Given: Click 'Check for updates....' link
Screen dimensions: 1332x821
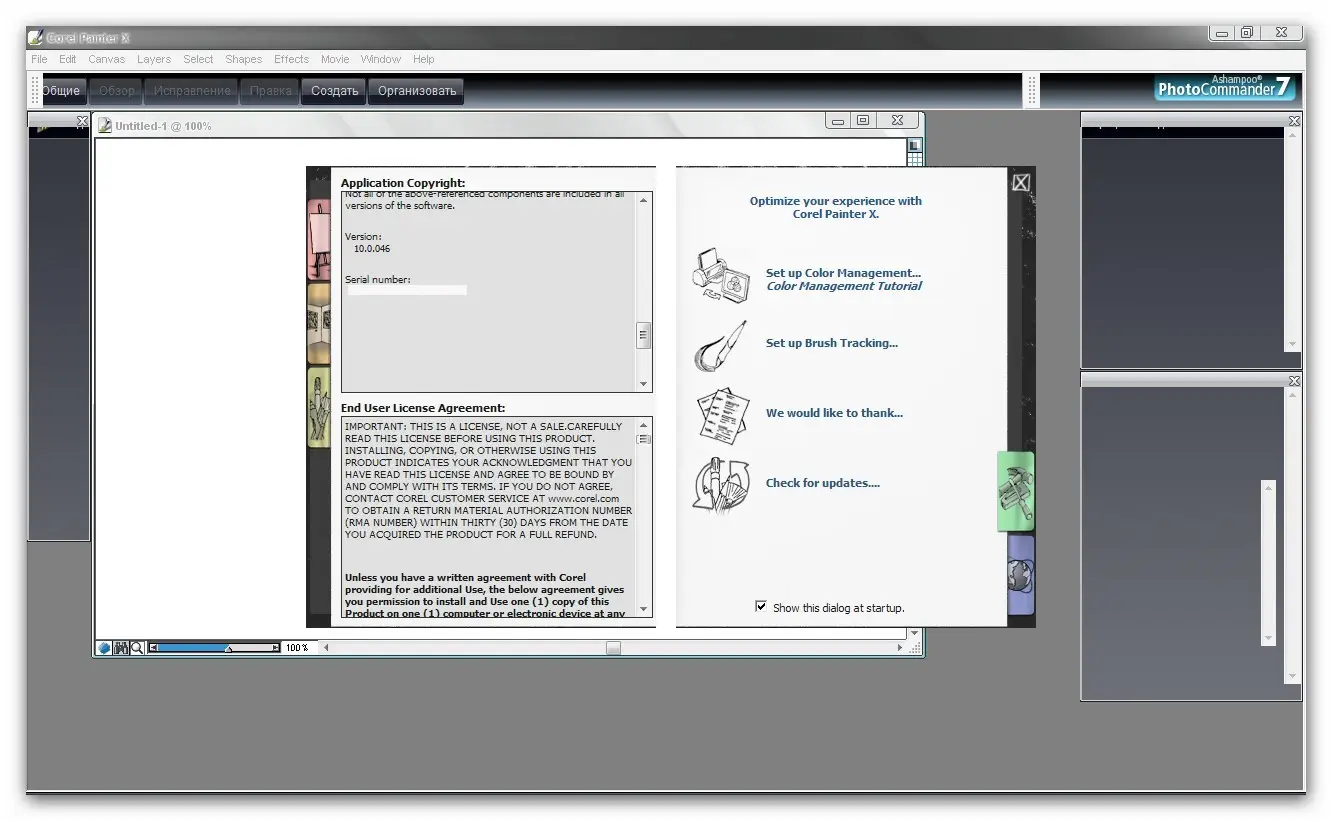Looking at the screenshot, I should click(823, 483).
